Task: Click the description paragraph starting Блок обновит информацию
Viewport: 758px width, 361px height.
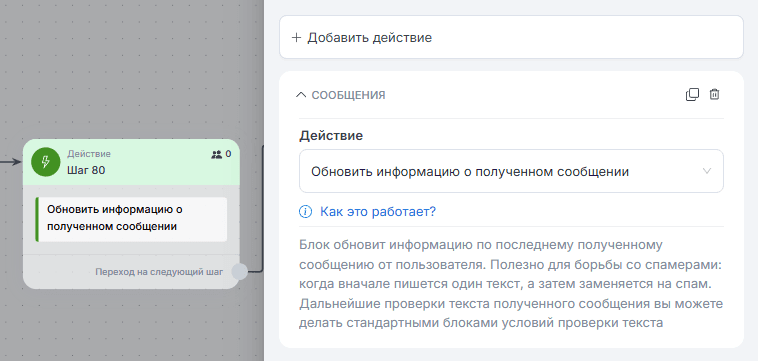Action: [x=511, y=283]
